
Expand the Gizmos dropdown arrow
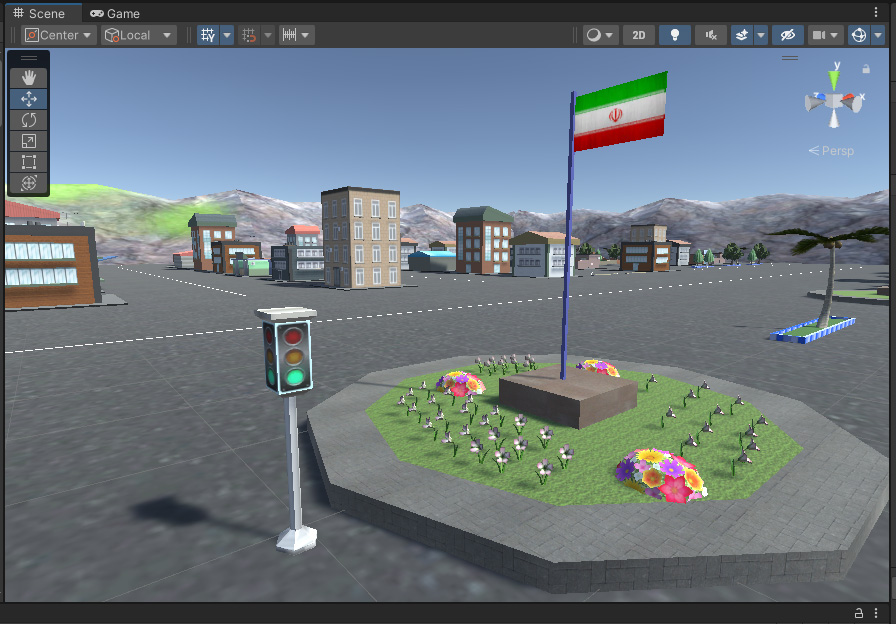point(878,35)
